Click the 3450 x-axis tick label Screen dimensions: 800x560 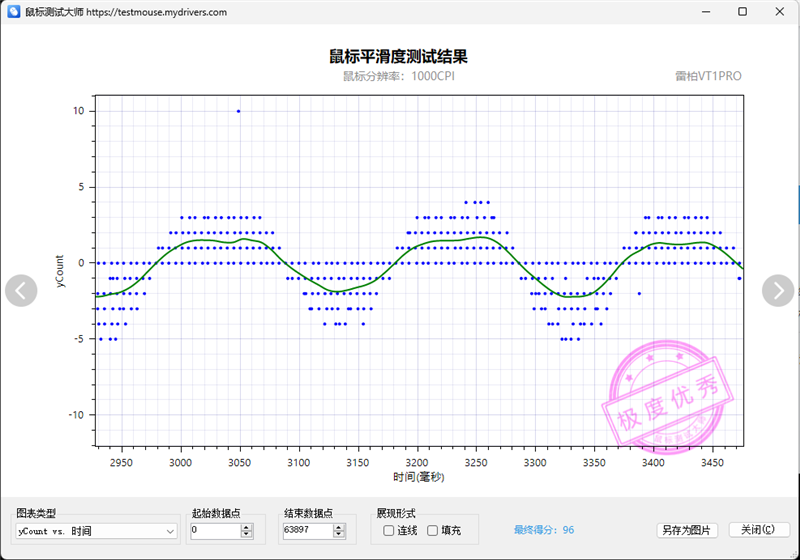712,463
